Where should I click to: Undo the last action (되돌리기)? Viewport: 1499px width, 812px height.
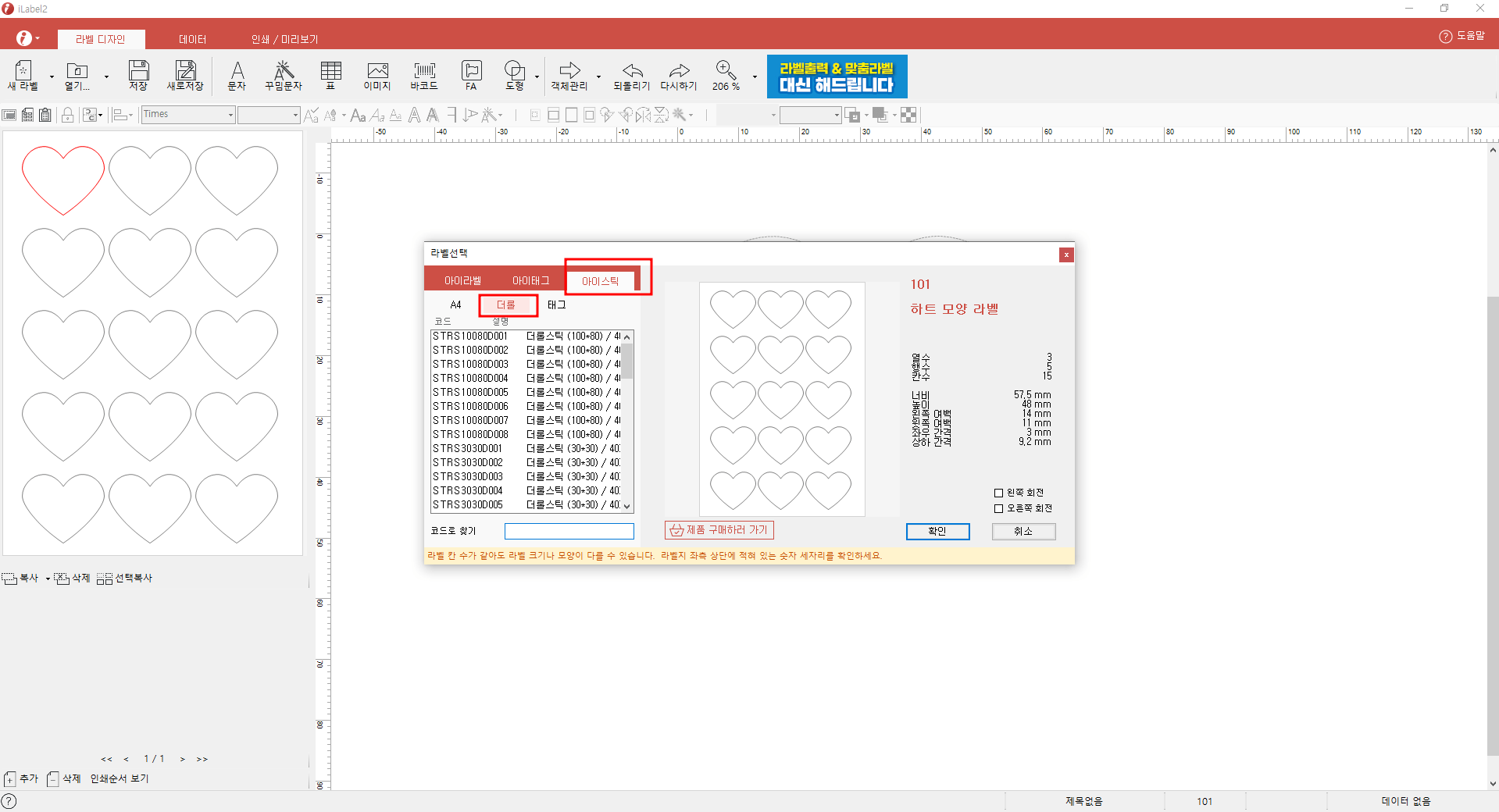pos(632,76)
